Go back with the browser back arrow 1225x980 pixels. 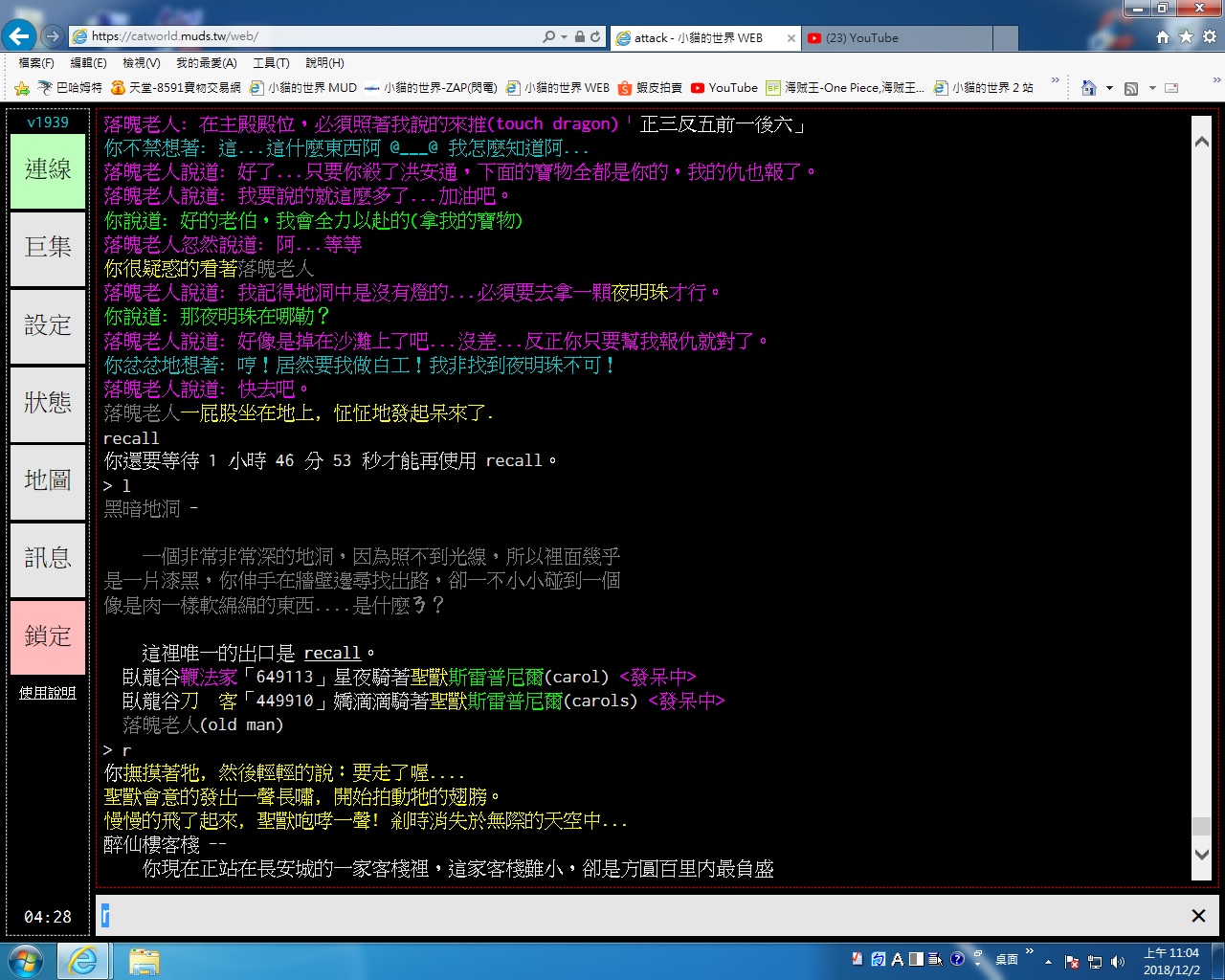(19, 36)
